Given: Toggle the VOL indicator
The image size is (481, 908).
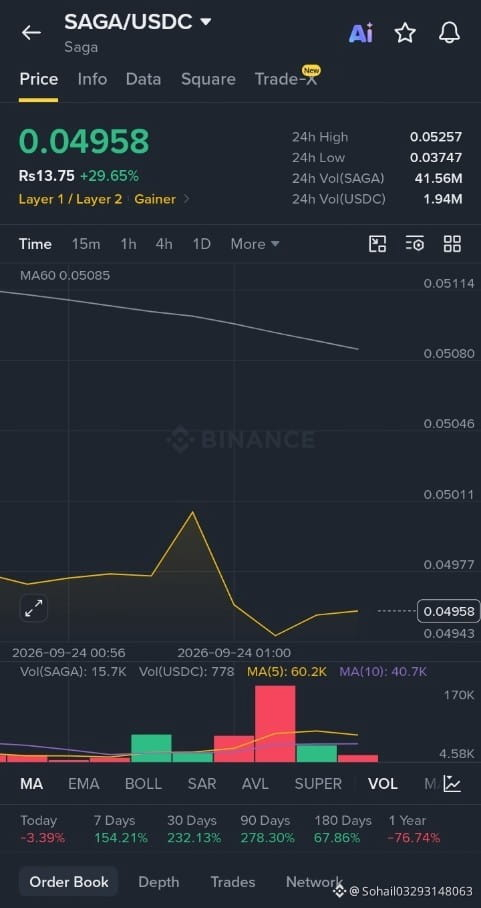Looking at the screenshot, I should coord(383,783).
